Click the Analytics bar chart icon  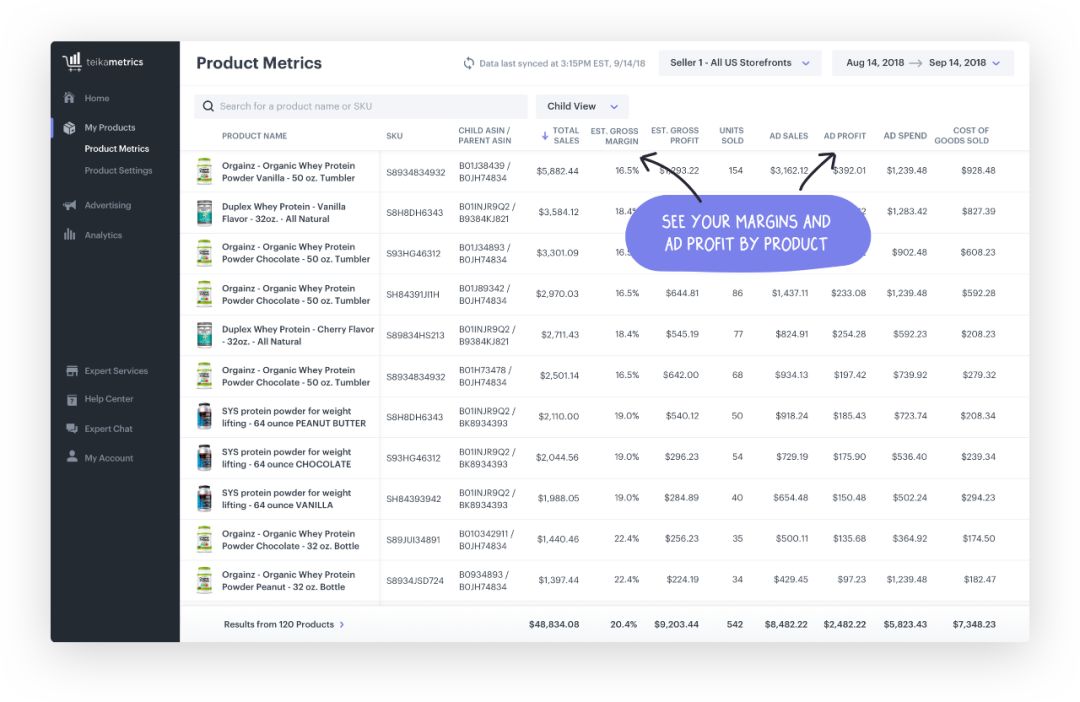tap(70, 235)
